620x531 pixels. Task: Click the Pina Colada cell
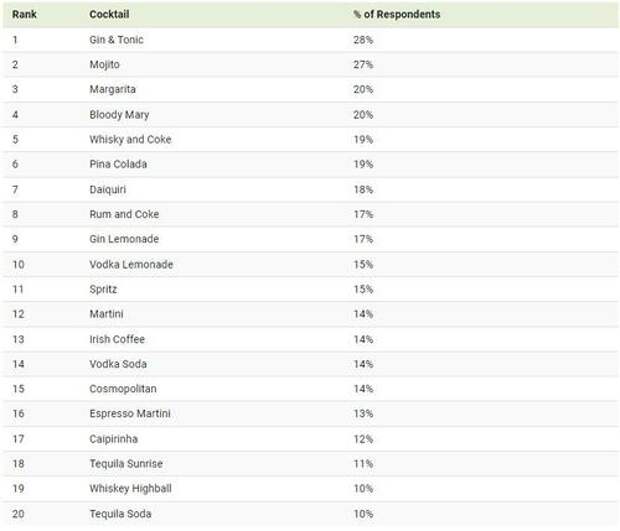click(118, 164)
